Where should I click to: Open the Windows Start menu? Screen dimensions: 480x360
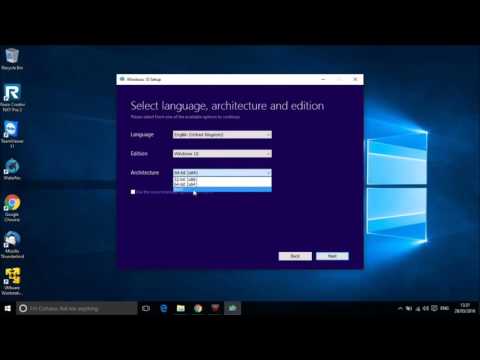click(x=8, y=308)
